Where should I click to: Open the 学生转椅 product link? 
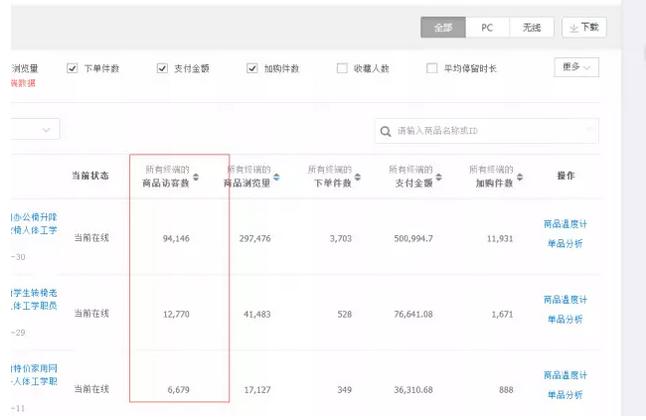pyautogui.click(x=34, y=299)
